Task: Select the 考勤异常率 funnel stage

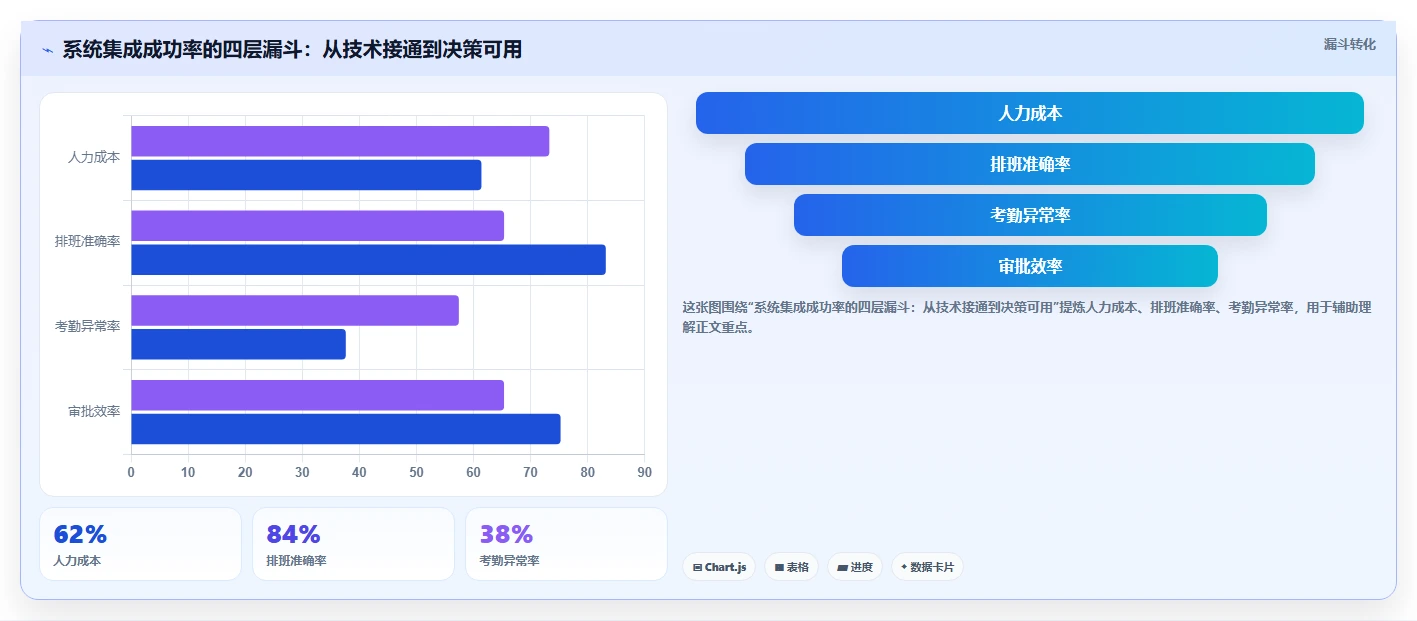Action: point(1030,215)
